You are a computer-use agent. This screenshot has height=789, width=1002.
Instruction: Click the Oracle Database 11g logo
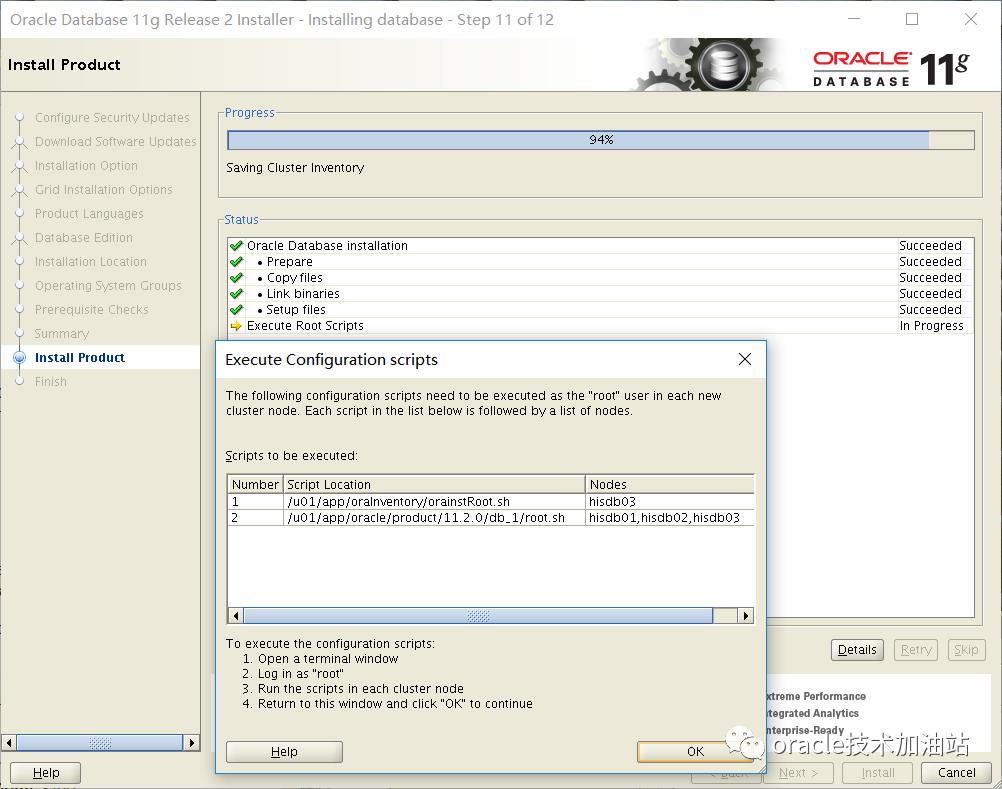coord(891,68)
